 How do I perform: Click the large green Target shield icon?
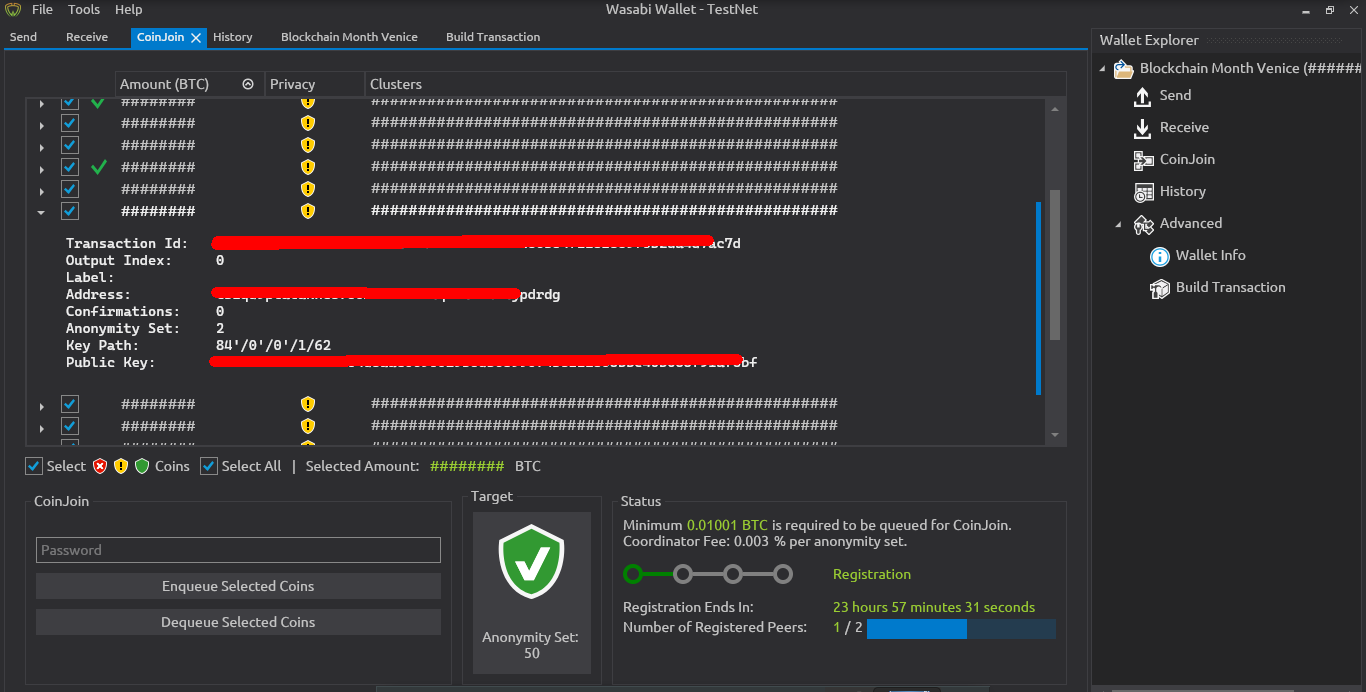(532, 562)
